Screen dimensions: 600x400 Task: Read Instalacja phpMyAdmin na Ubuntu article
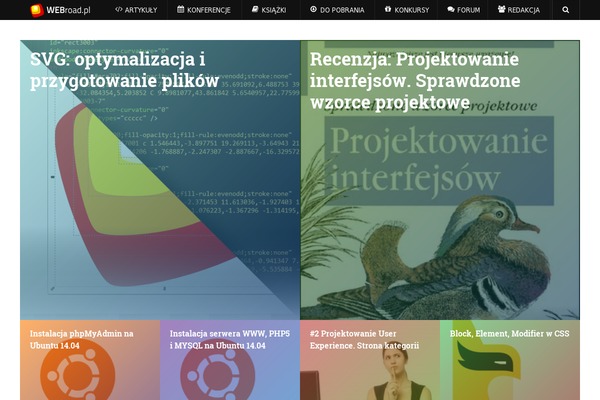(82, 339)
